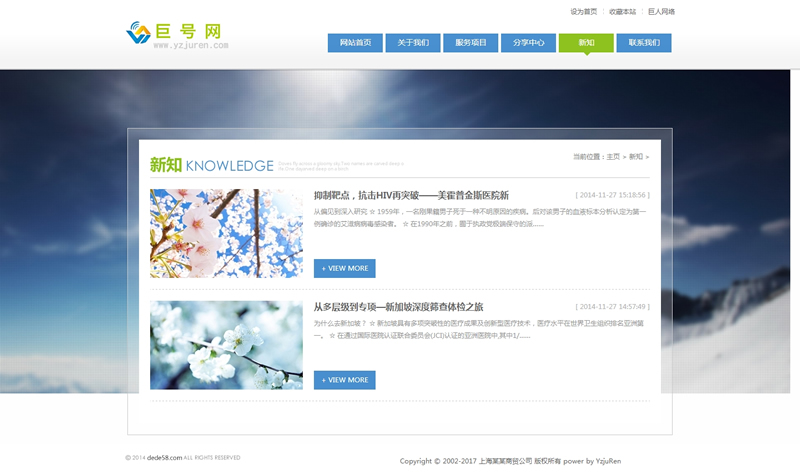Open the HIV article title link

tap(411, 195)
